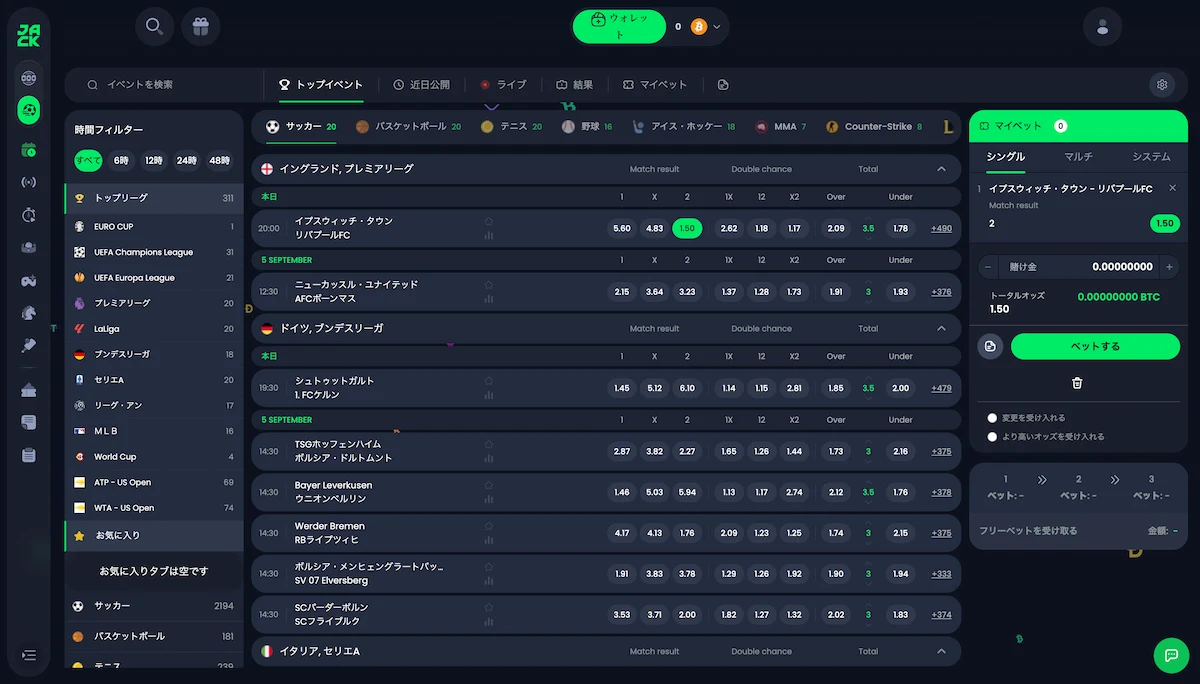Show statistics for Stuttgart vs 1. FC Köln
The image size is (1200, 684).
(x=489, y=395)
